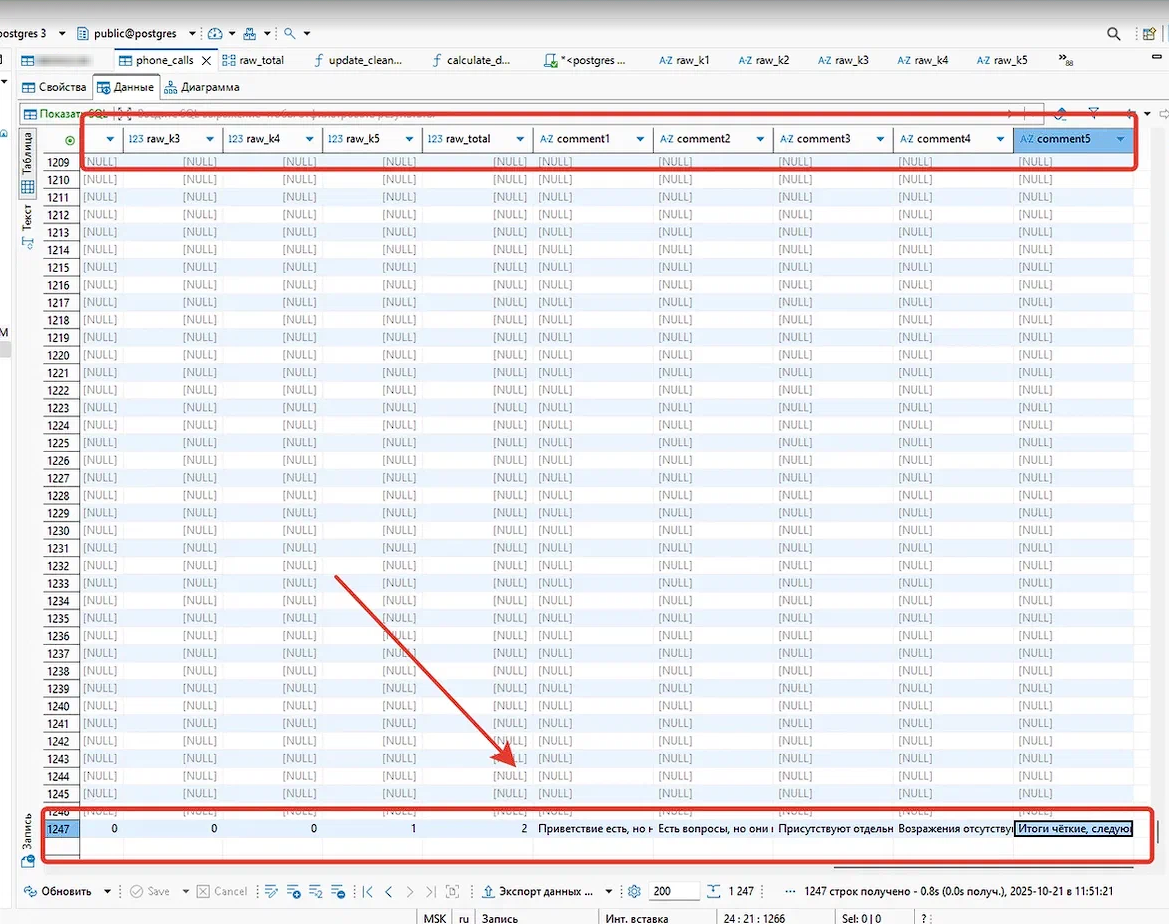Click the fetch size field showing 200
The image size is (1169, 924).
(x=672, y=891)
